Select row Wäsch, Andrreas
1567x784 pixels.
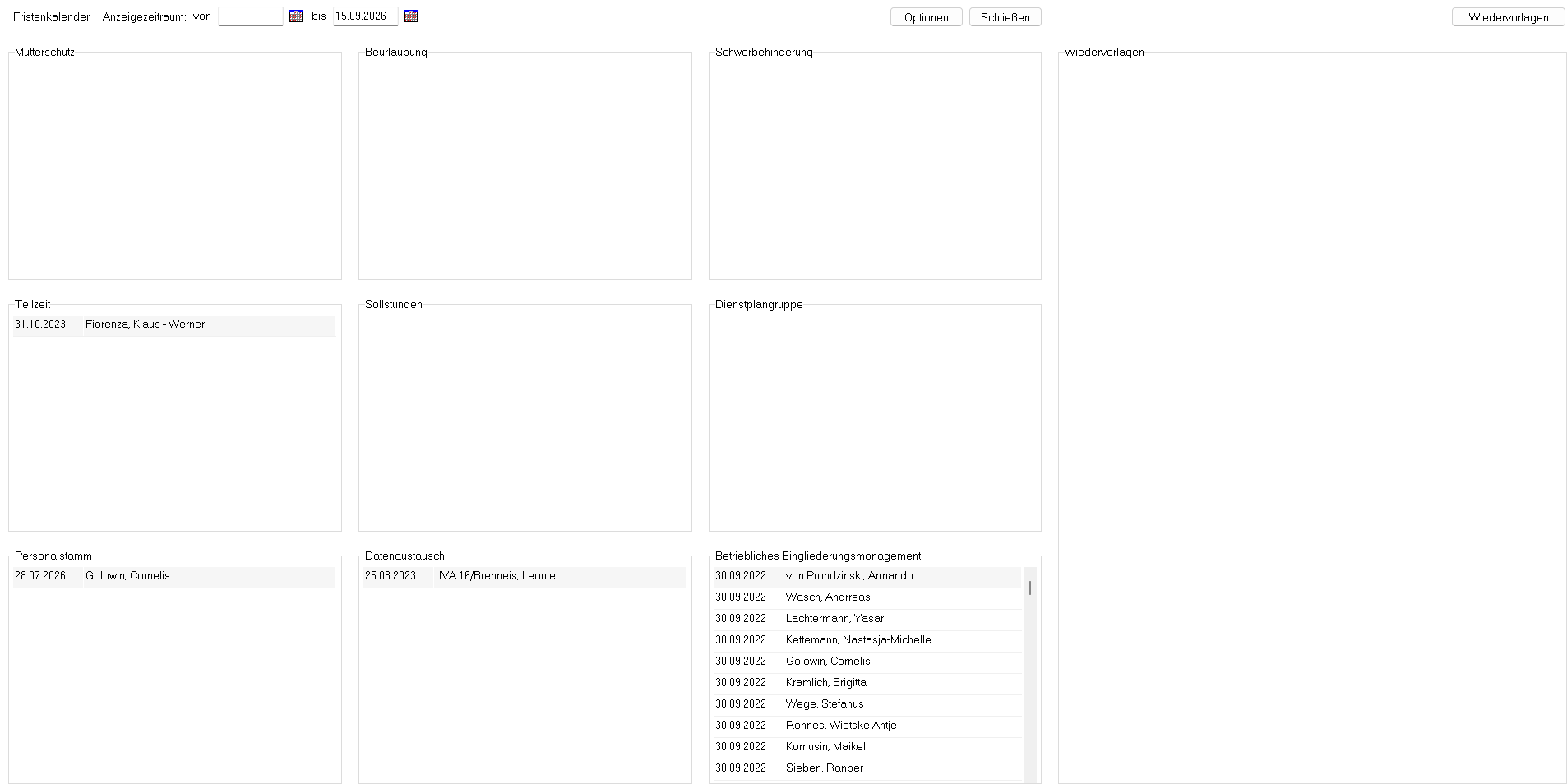(867, 598)
